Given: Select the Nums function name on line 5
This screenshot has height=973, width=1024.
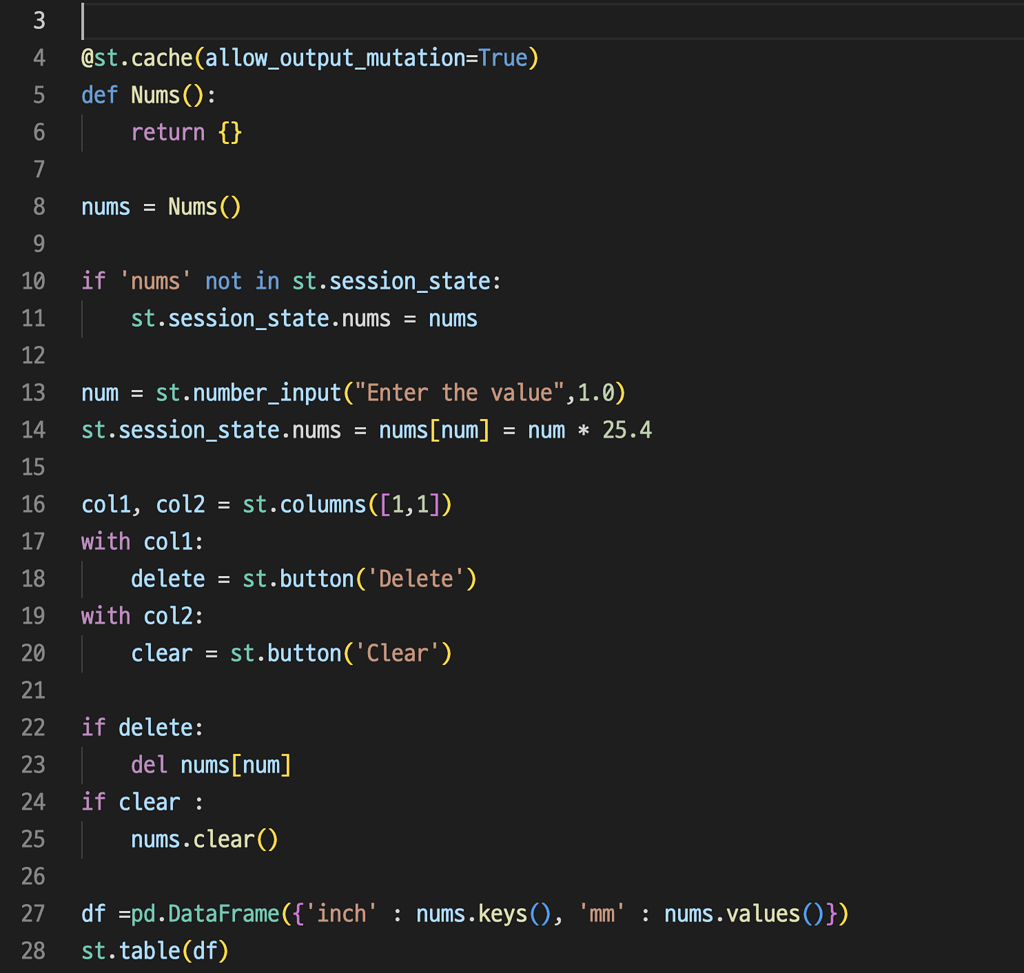Looking at the screenshot, I should point(155,94).
